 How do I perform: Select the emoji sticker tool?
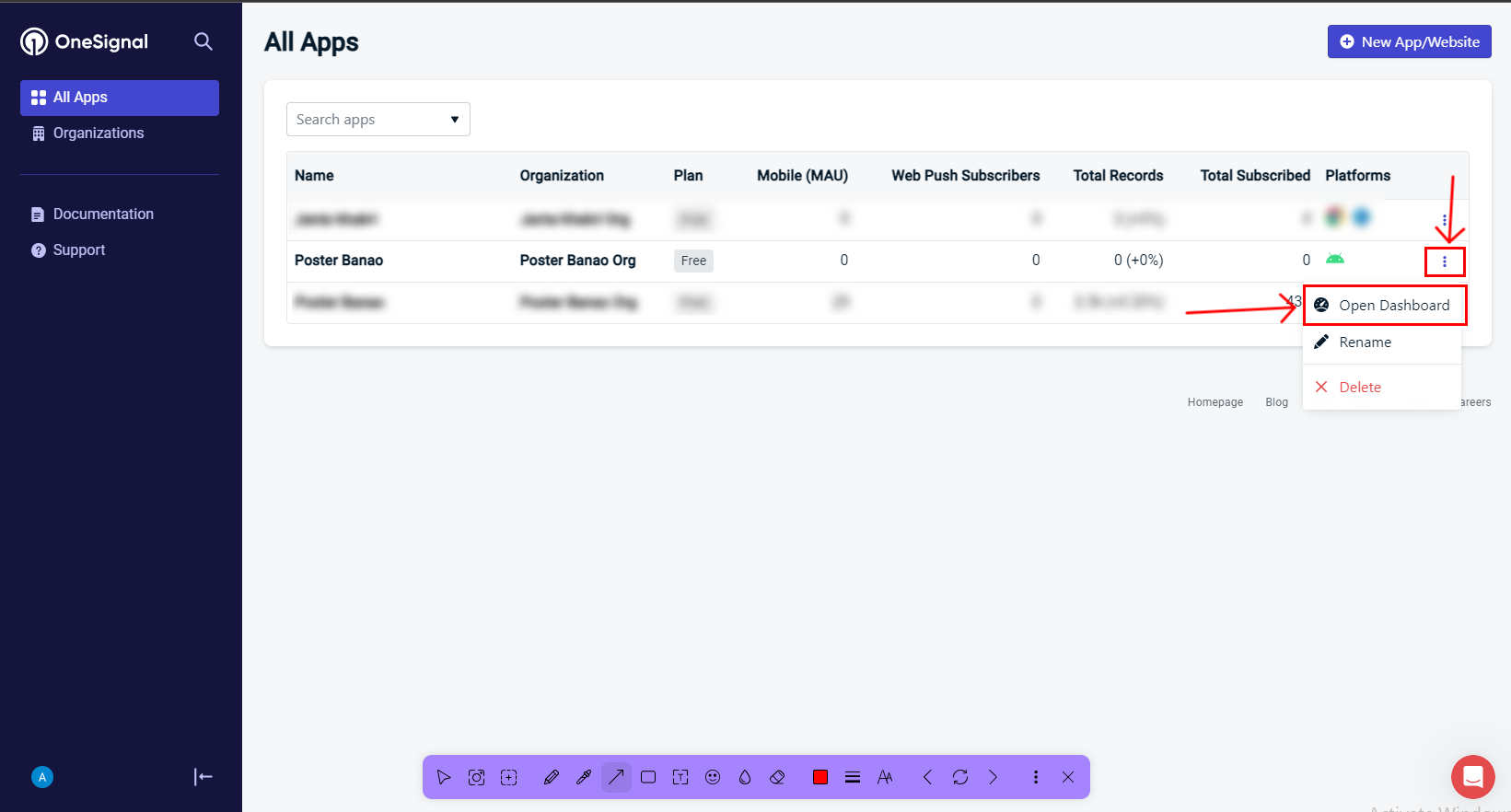pyautogui.click(x=713, y=777)
